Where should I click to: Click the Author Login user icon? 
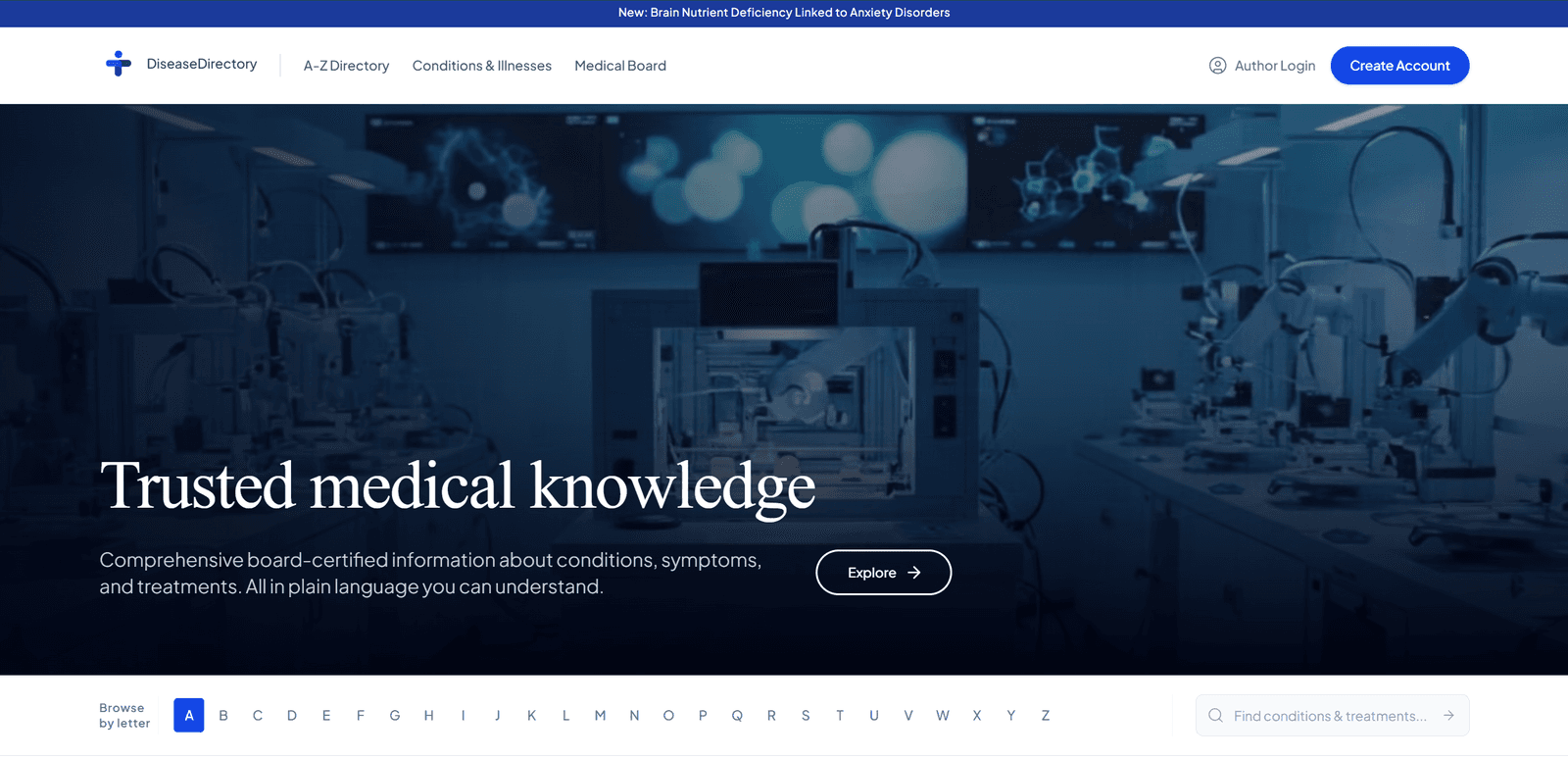point(1217,66)
